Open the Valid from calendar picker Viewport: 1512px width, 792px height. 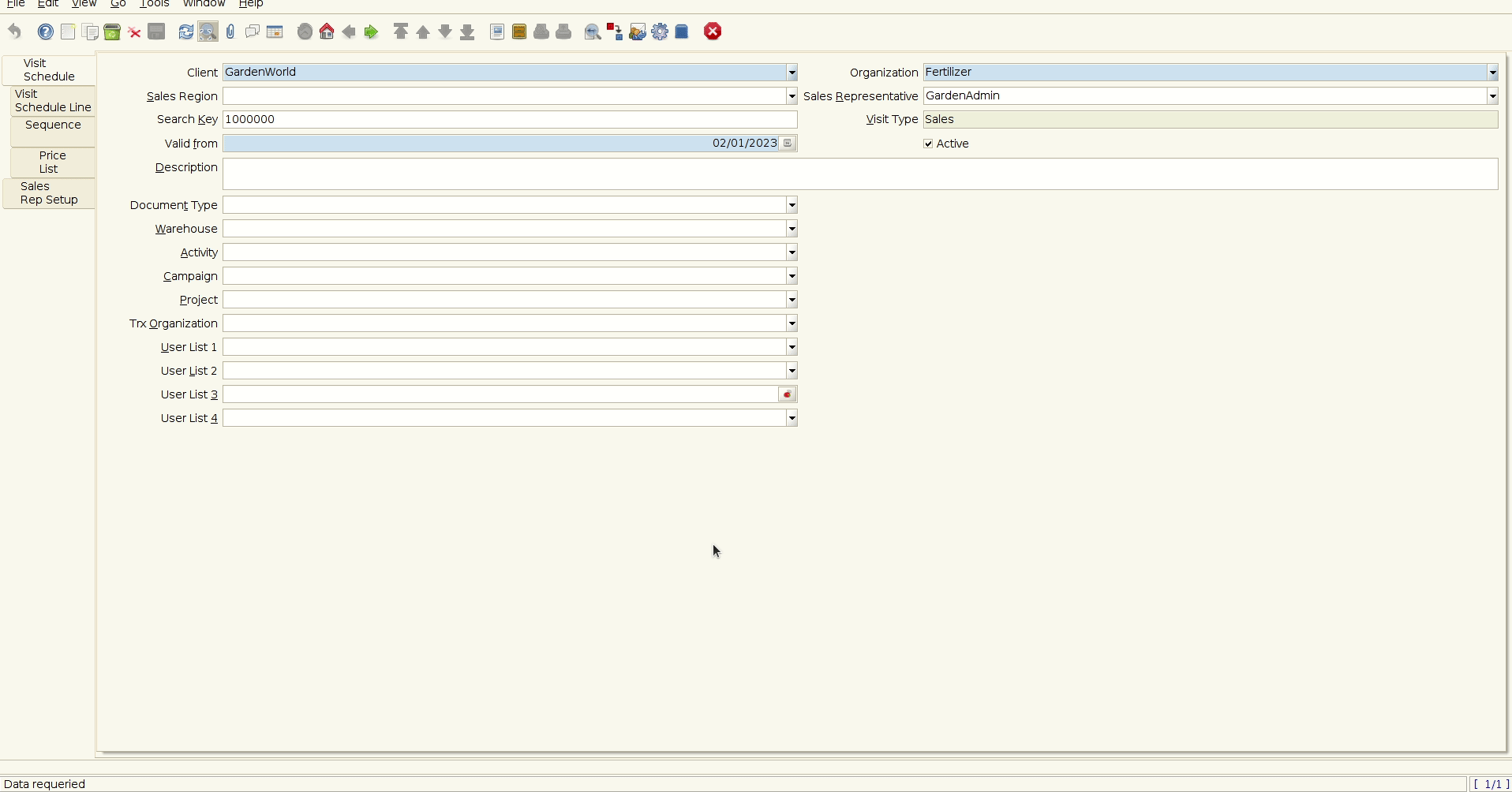(788, 143)
